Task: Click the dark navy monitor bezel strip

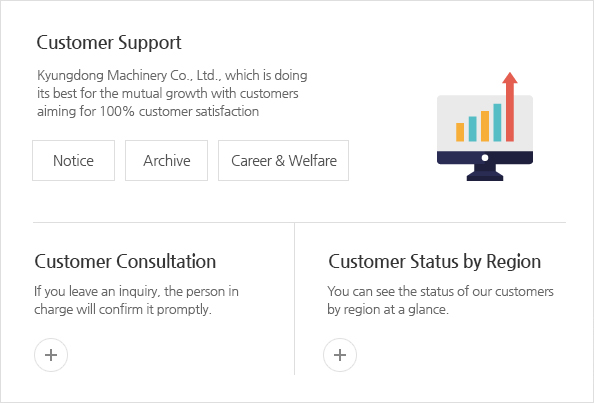Action: 485,158
